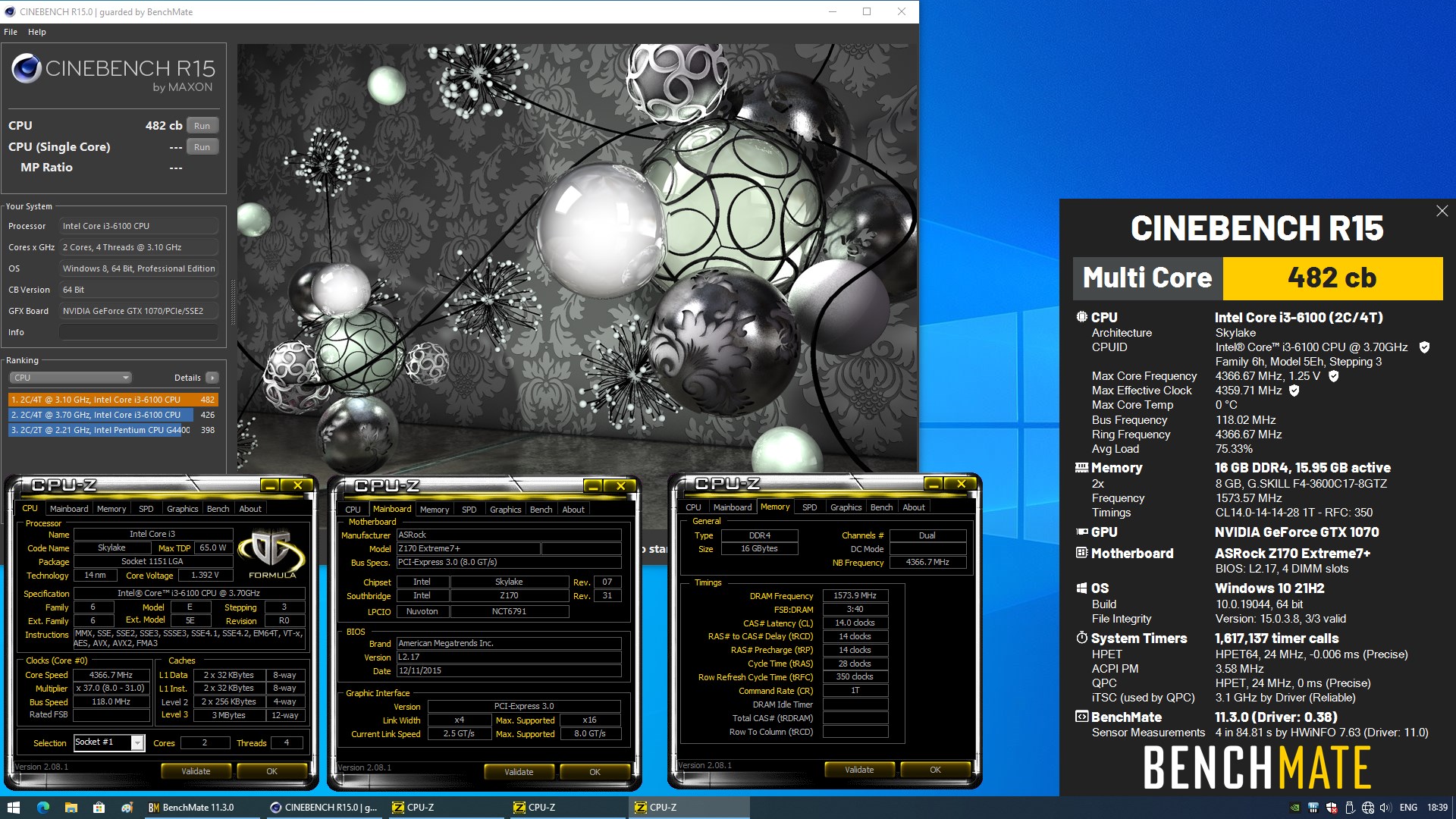Click the GFX Board field in Your System
This screenshot has height=819, width=1456.
click(139, 311)
